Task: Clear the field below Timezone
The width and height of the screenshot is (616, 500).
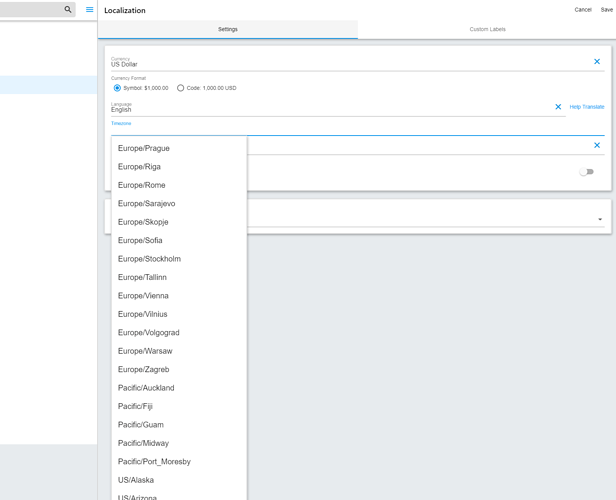Action: [597, 145]
